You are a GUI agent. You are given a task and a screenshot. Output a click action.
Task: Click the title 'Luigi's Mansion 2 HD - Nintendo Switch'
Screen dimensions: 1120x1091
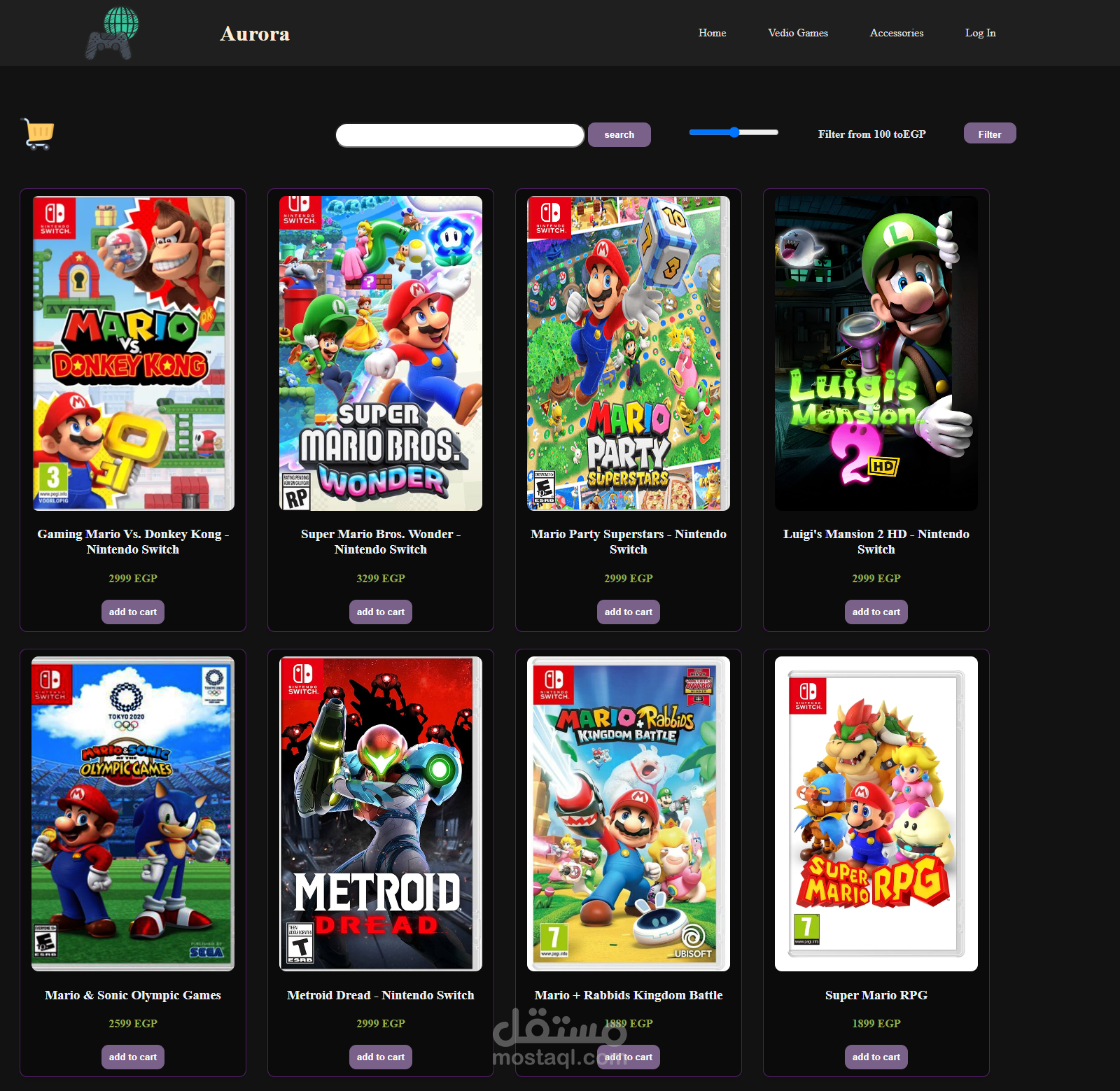(x=876, y=542)
